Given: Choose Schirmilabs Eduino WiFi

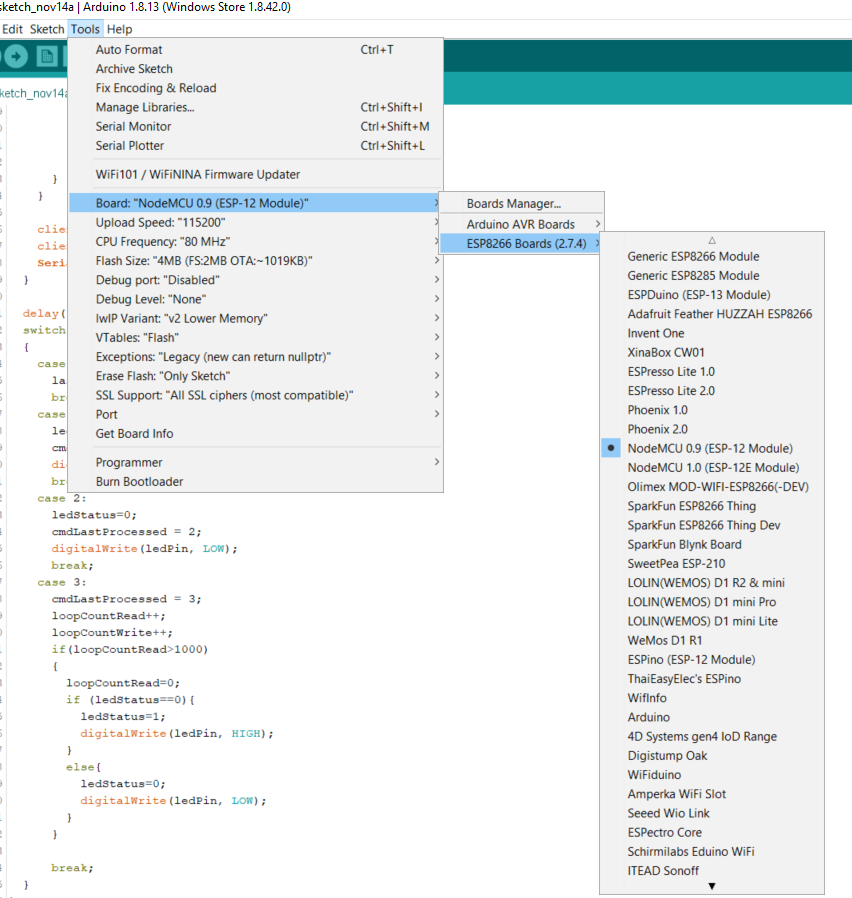Looking at the screenshot, I should click(x=712, y=852).
